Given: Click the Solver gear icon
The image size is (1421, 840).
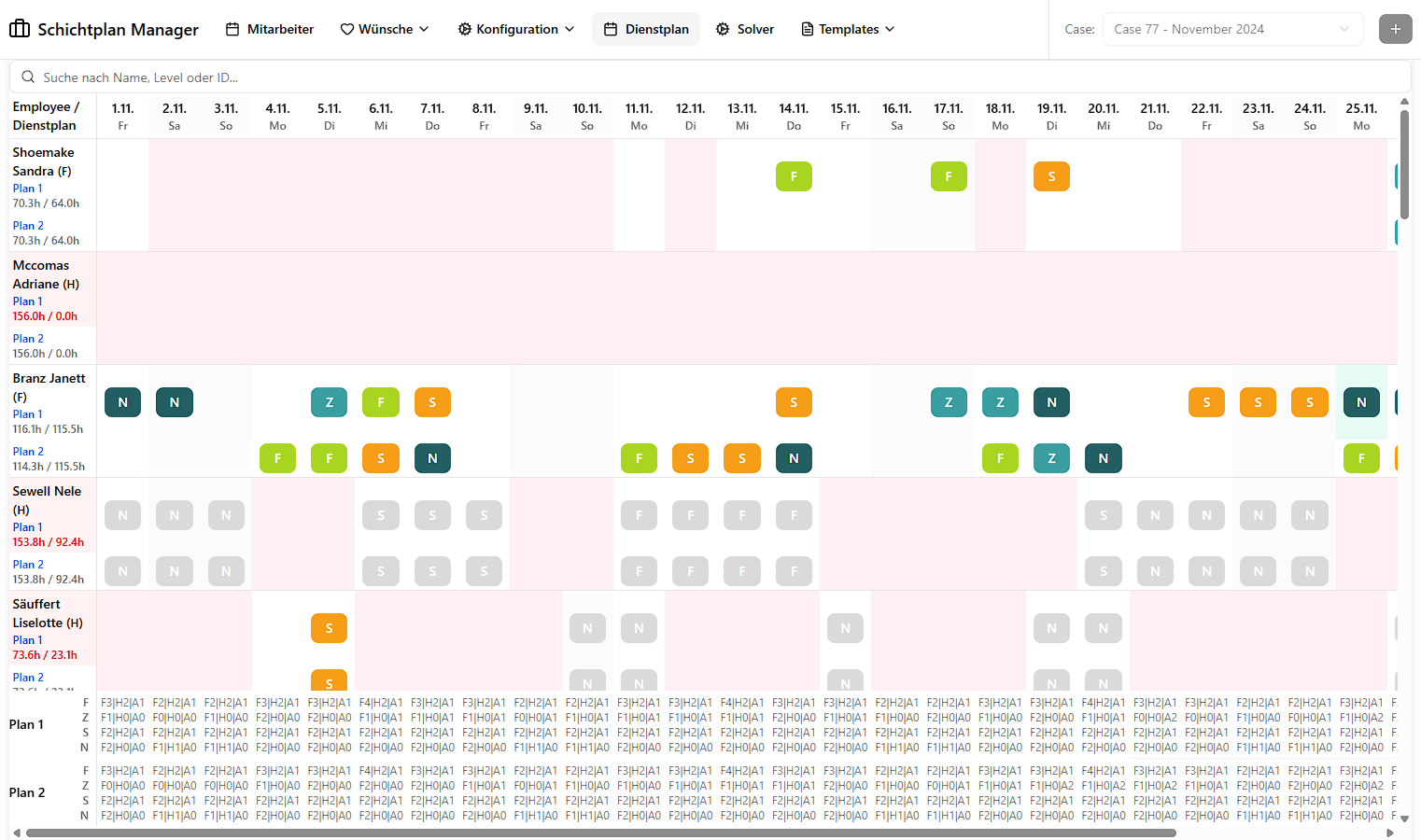Looking at the screenshot, I should click(723, 29).
